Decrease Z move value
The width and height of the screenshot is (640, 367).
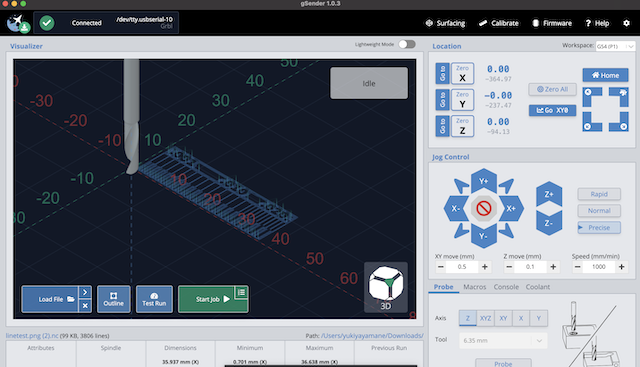(509, 267)
